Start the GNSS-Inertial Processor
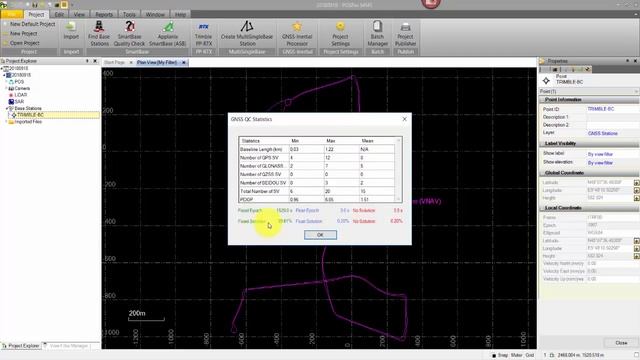Screen dimensions: 640x360 click(x=297, y=33)
